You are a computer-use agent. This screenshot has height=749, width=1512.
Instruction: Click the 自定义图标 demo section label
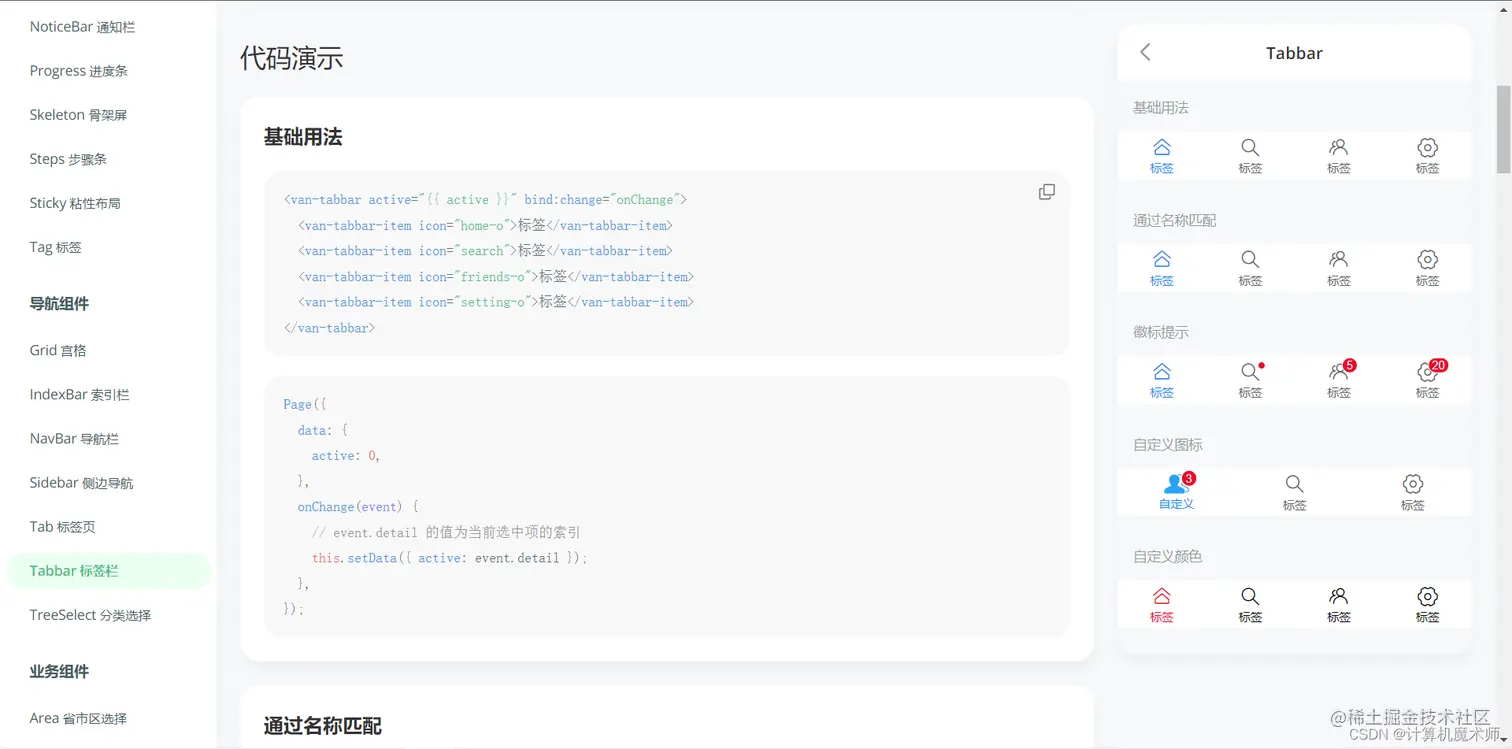click(1168, 444)
